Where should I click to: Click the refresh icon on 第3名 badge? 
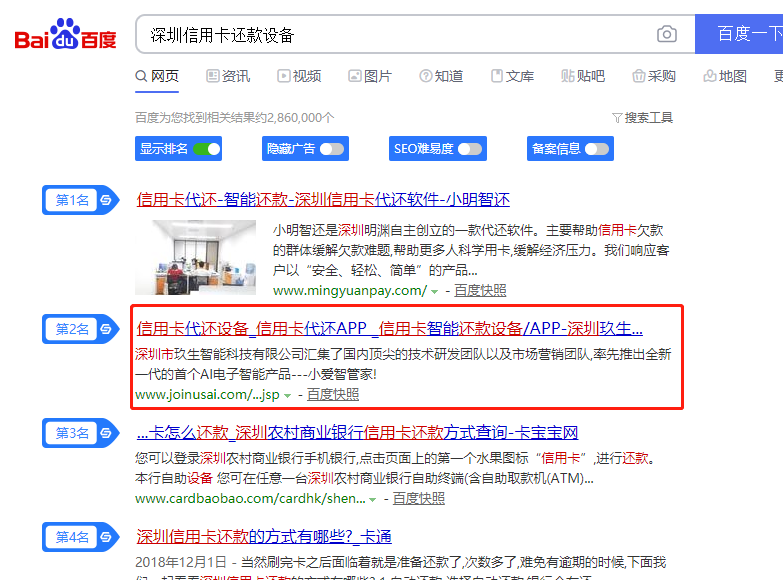pos(106,433)
